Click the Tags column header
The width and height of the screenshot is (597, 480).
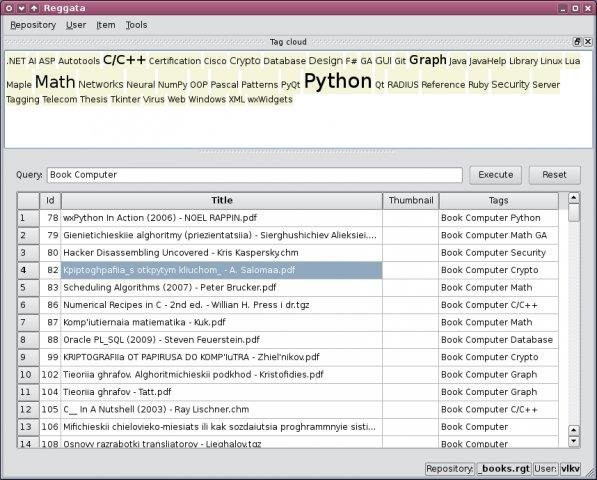pos(498,201)
